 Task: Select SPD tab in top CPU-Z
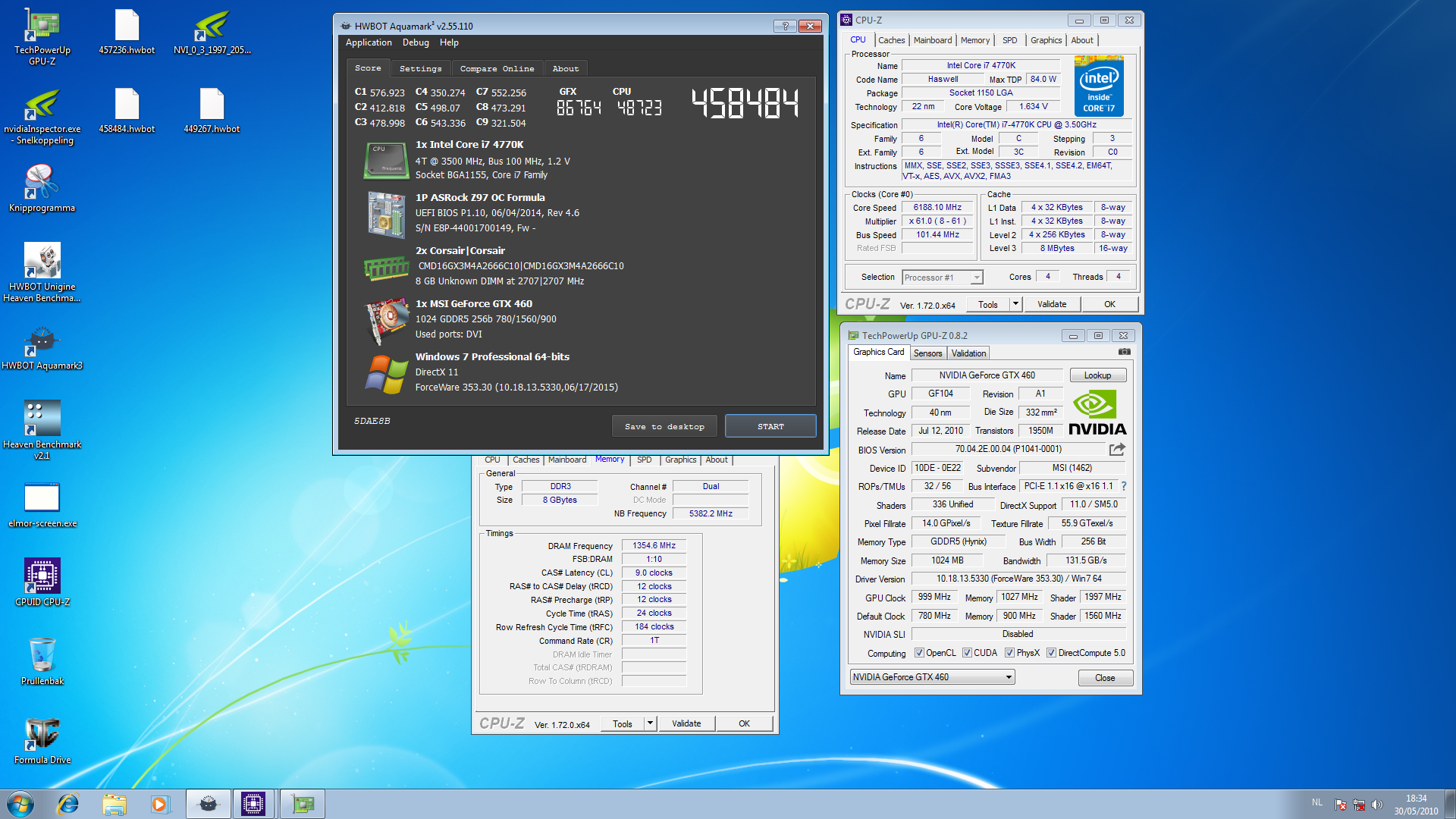pos(1009,40)
